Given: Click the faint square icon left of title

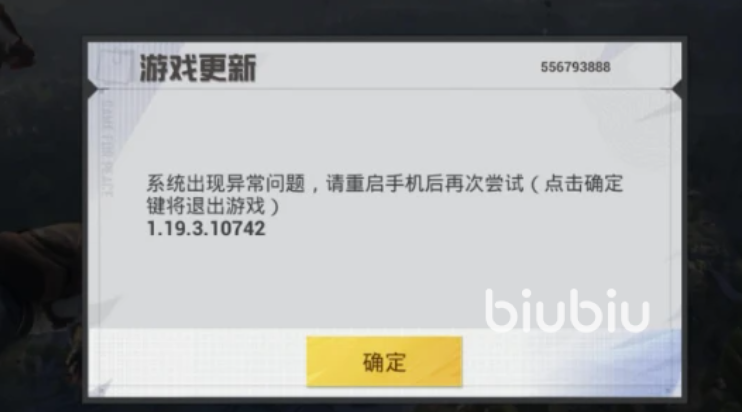Looking at the screenshot, I should coord(115,65).
